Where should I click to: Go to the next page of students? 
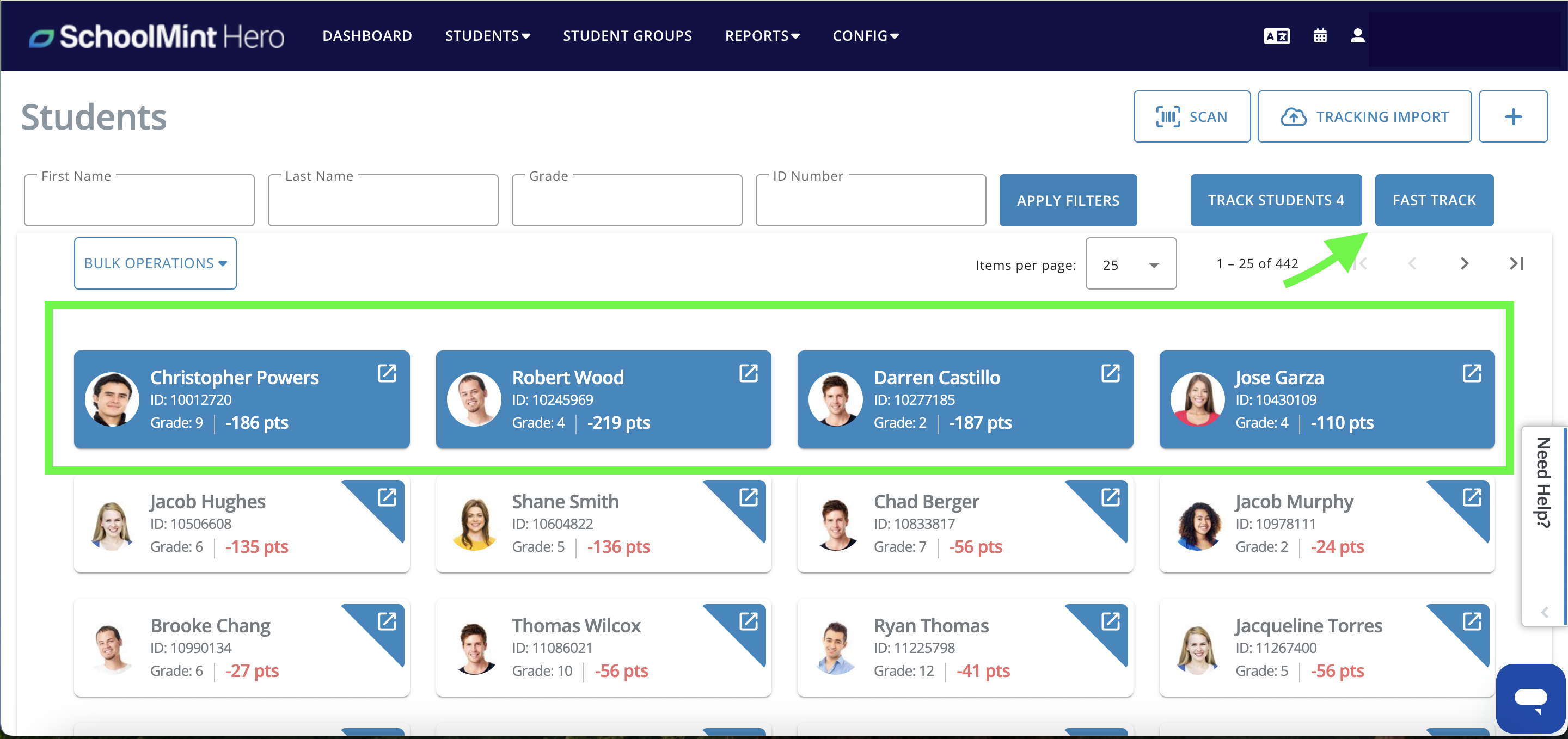click(x=1464, y=263)
